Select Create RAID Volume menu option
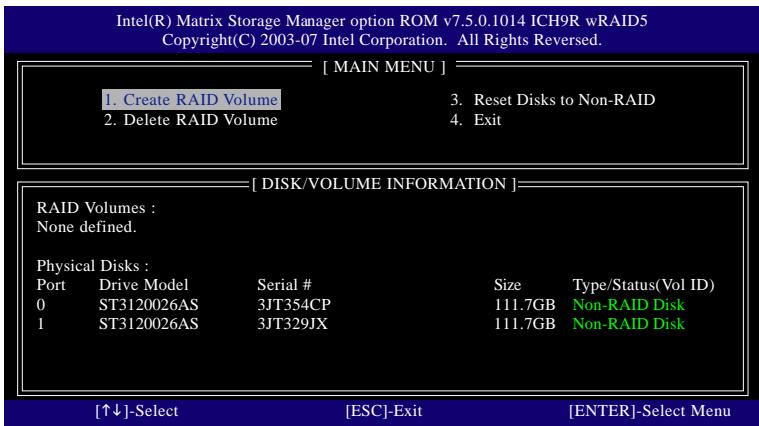Screen dimensions: 759x426 [191, 100]
